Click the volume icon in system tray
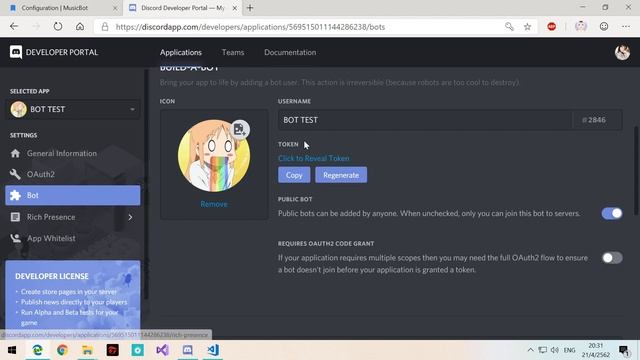The image size is (640, 360). pyautogui.click(x=554, y=350)
